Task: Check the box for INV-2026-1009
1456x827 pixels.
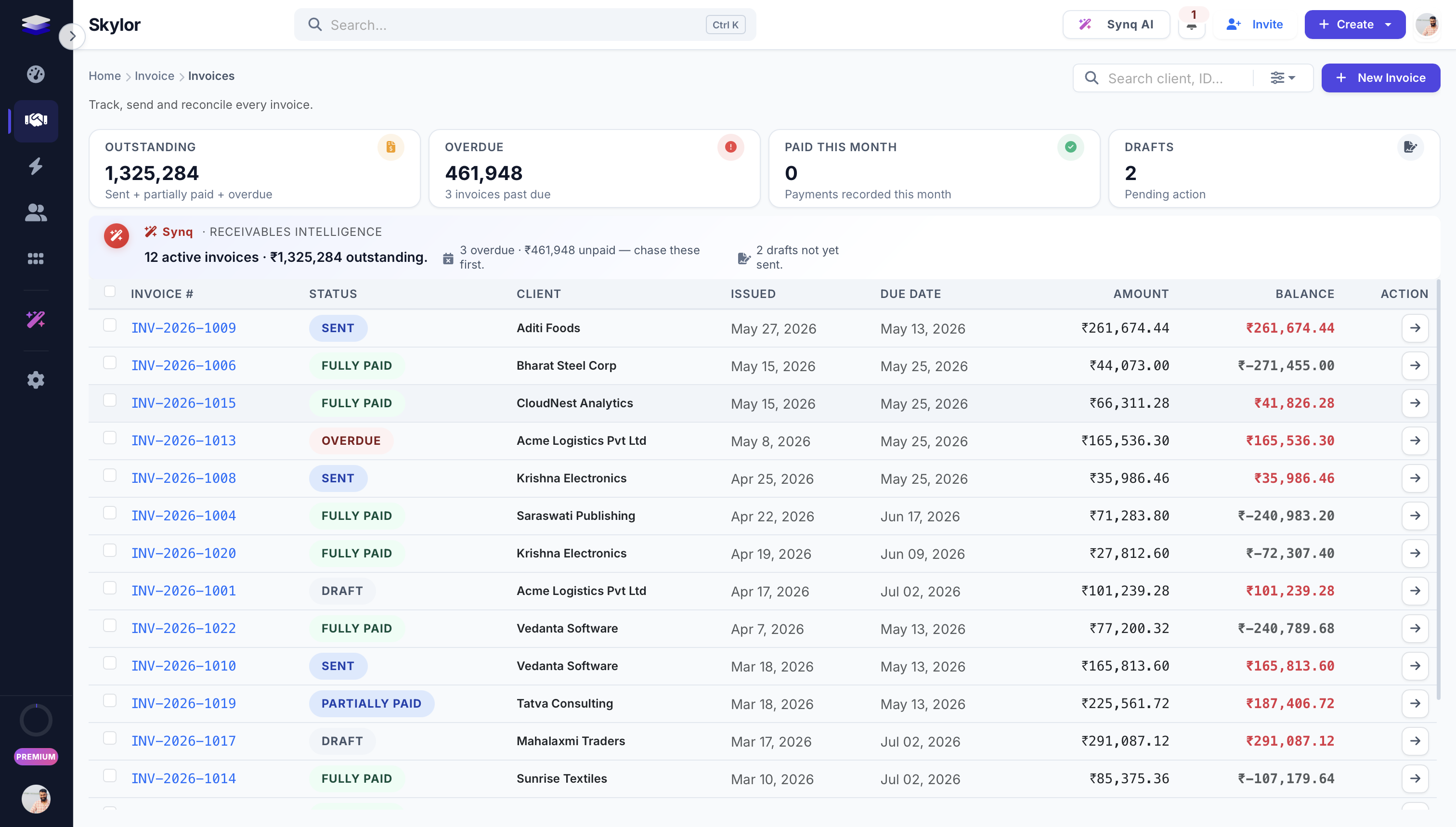Action: coord(110,325)
